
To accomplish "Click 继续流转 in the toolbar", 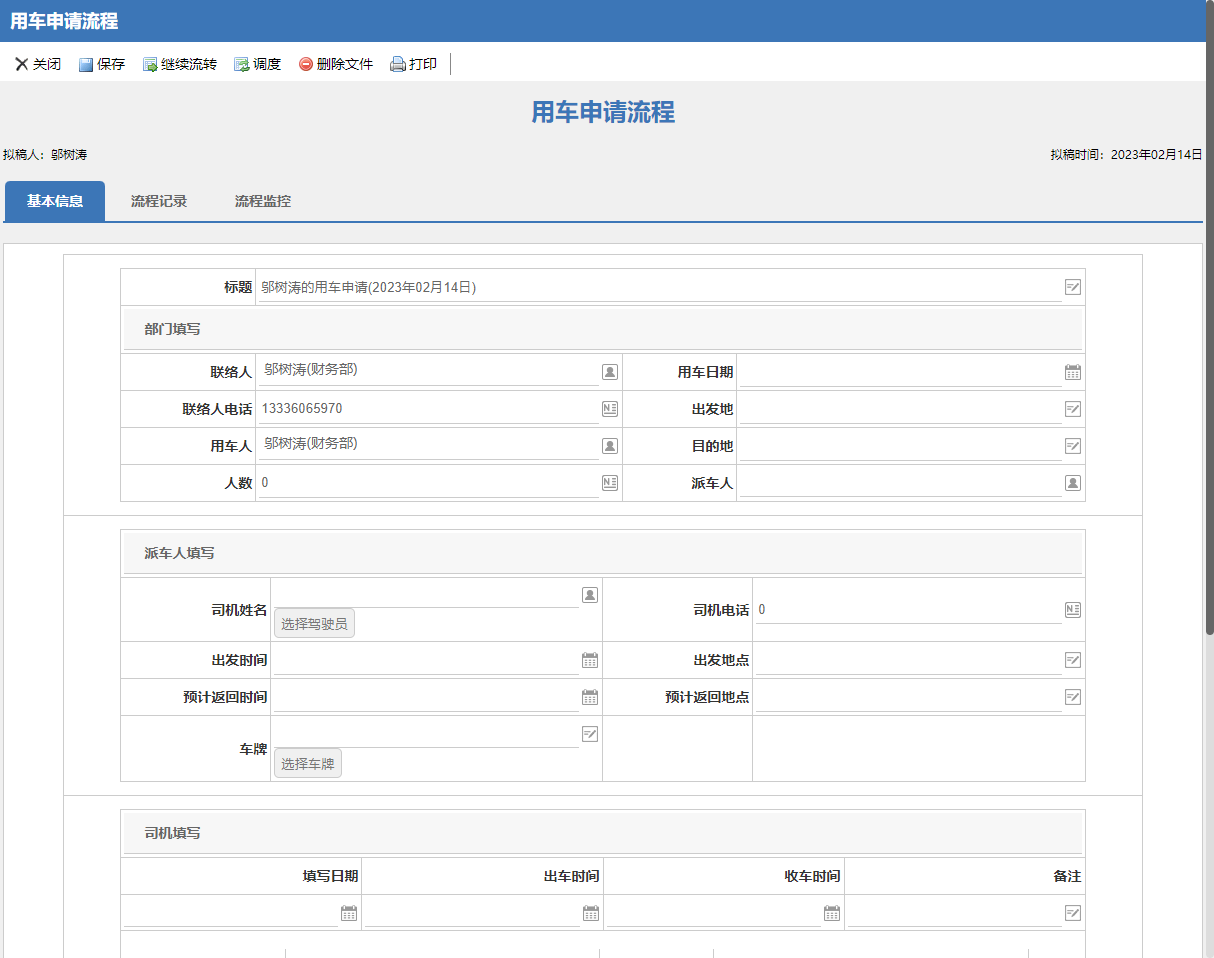I will tap(180, 64).
